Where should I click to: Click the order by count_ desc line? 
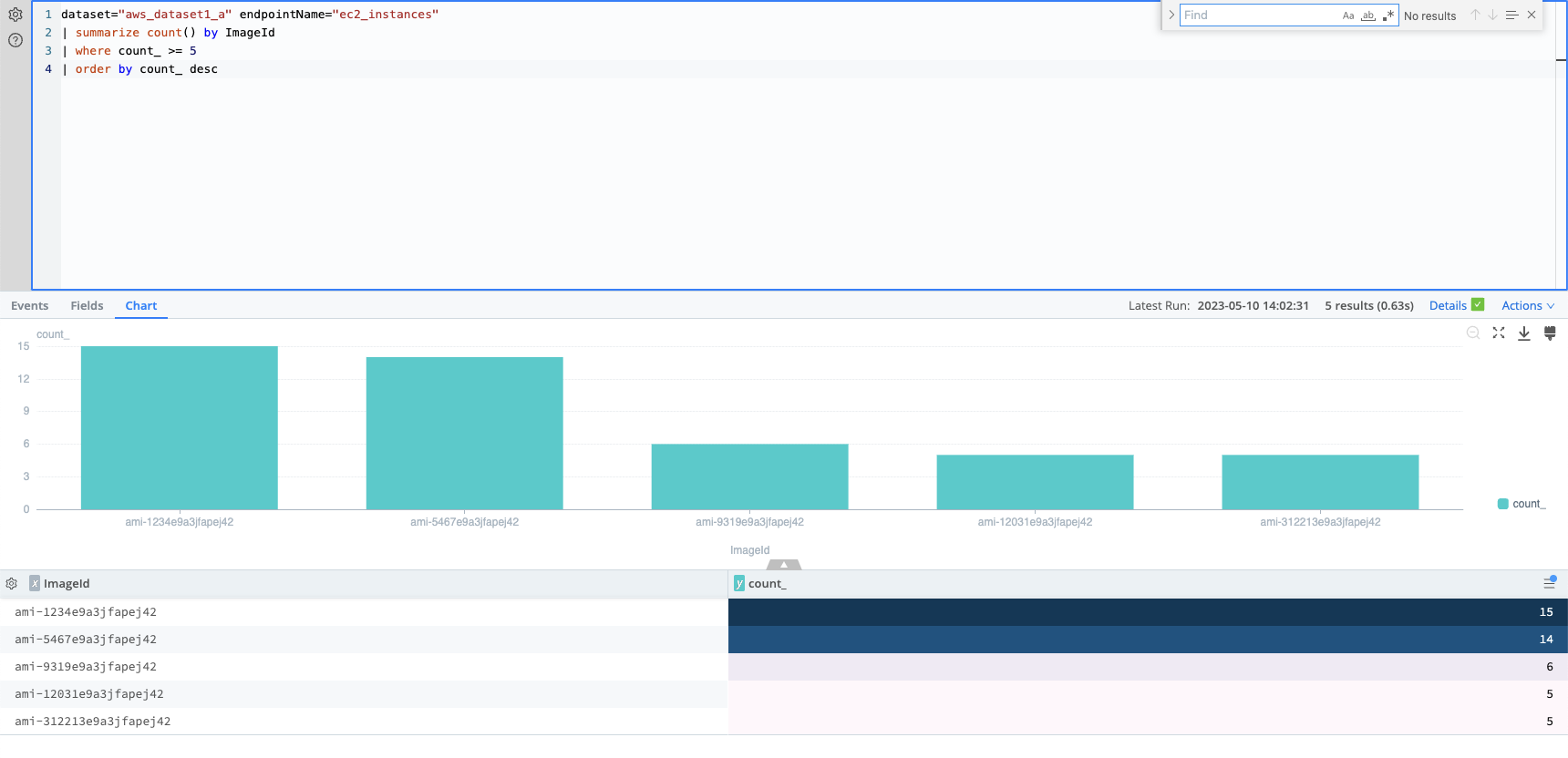[139, 69]
